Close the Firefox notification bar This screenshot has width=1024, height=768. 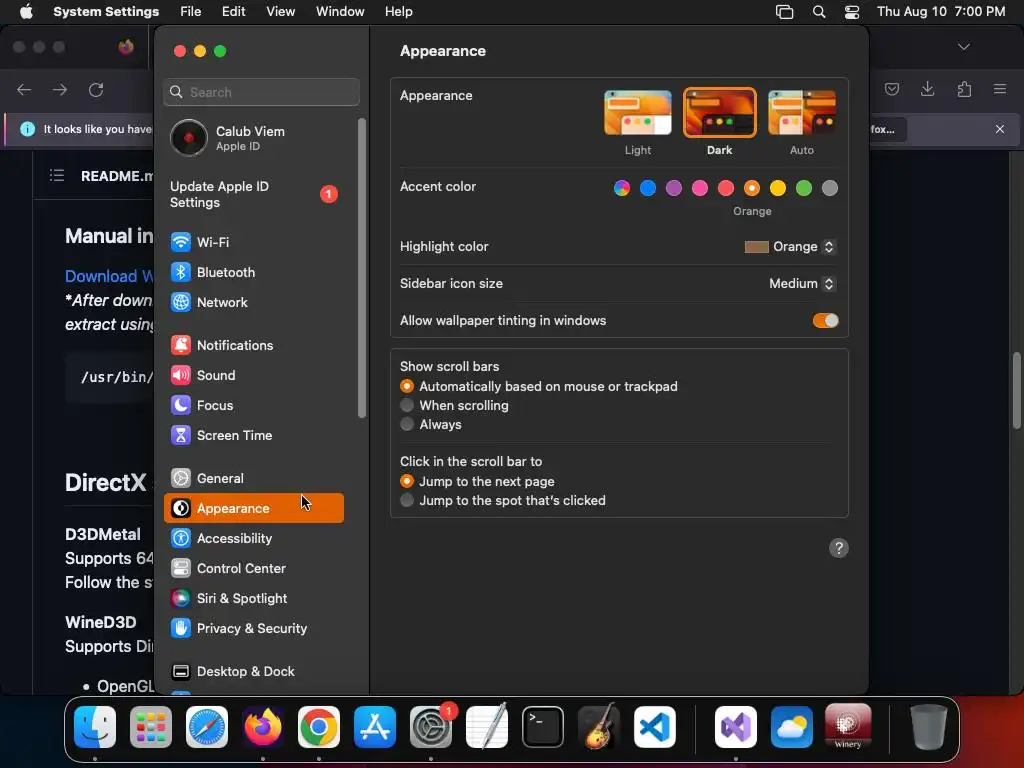pos(1000,129)
